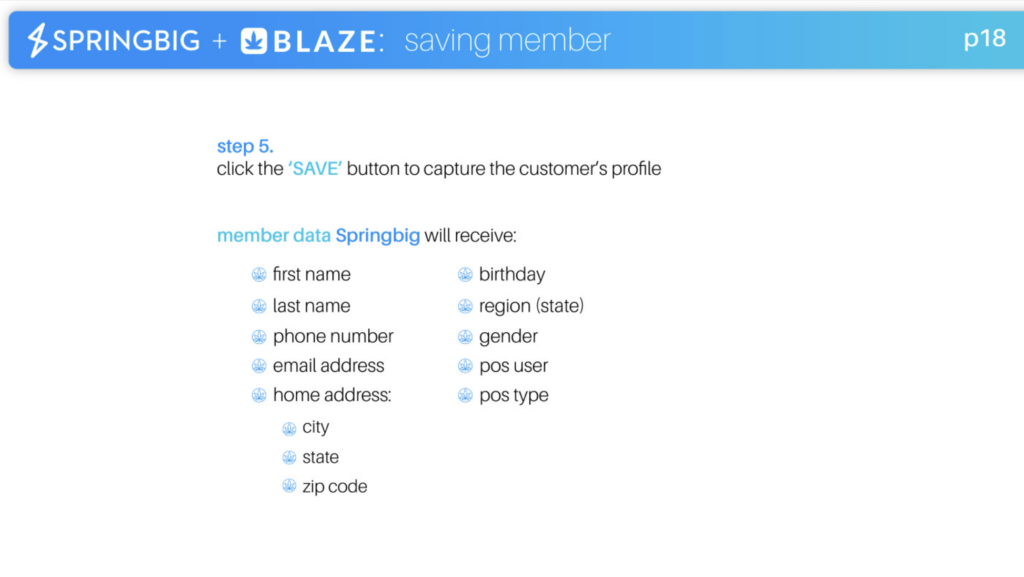Click the leaf bullet beside first name
This screenshot has height=577, width=1024.
coord(259,275)
